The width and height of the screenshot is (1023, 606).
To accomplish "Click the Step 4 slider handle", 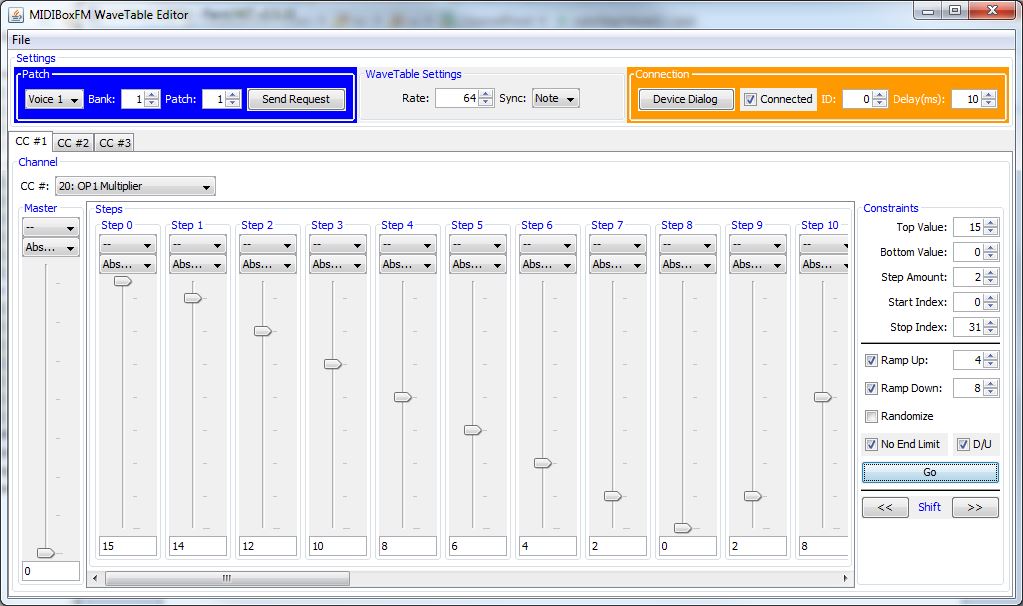I will pyautogui.click(x=402, y=397).
